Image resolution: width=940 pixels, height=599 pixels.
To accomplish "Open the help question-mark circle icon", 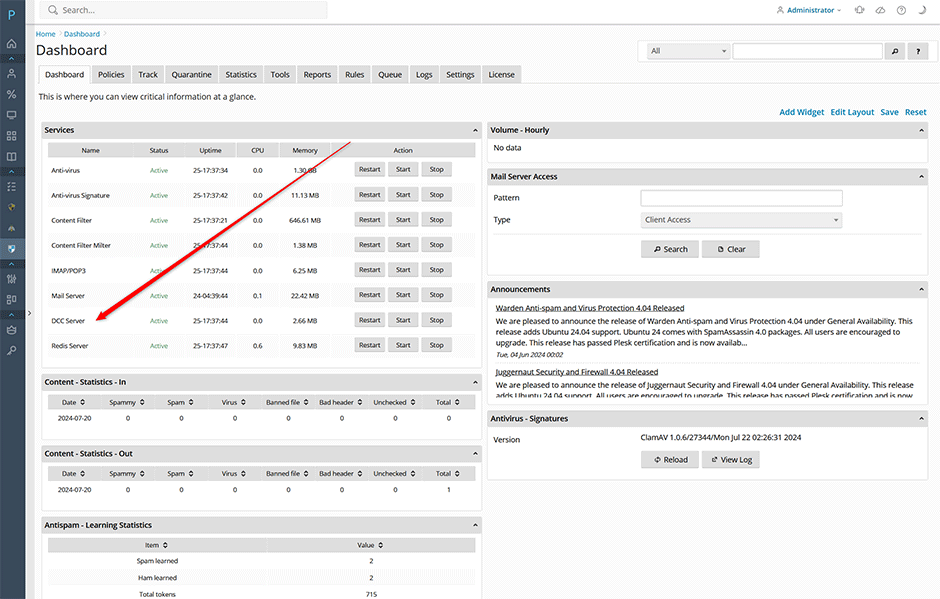I will [901, 10].
